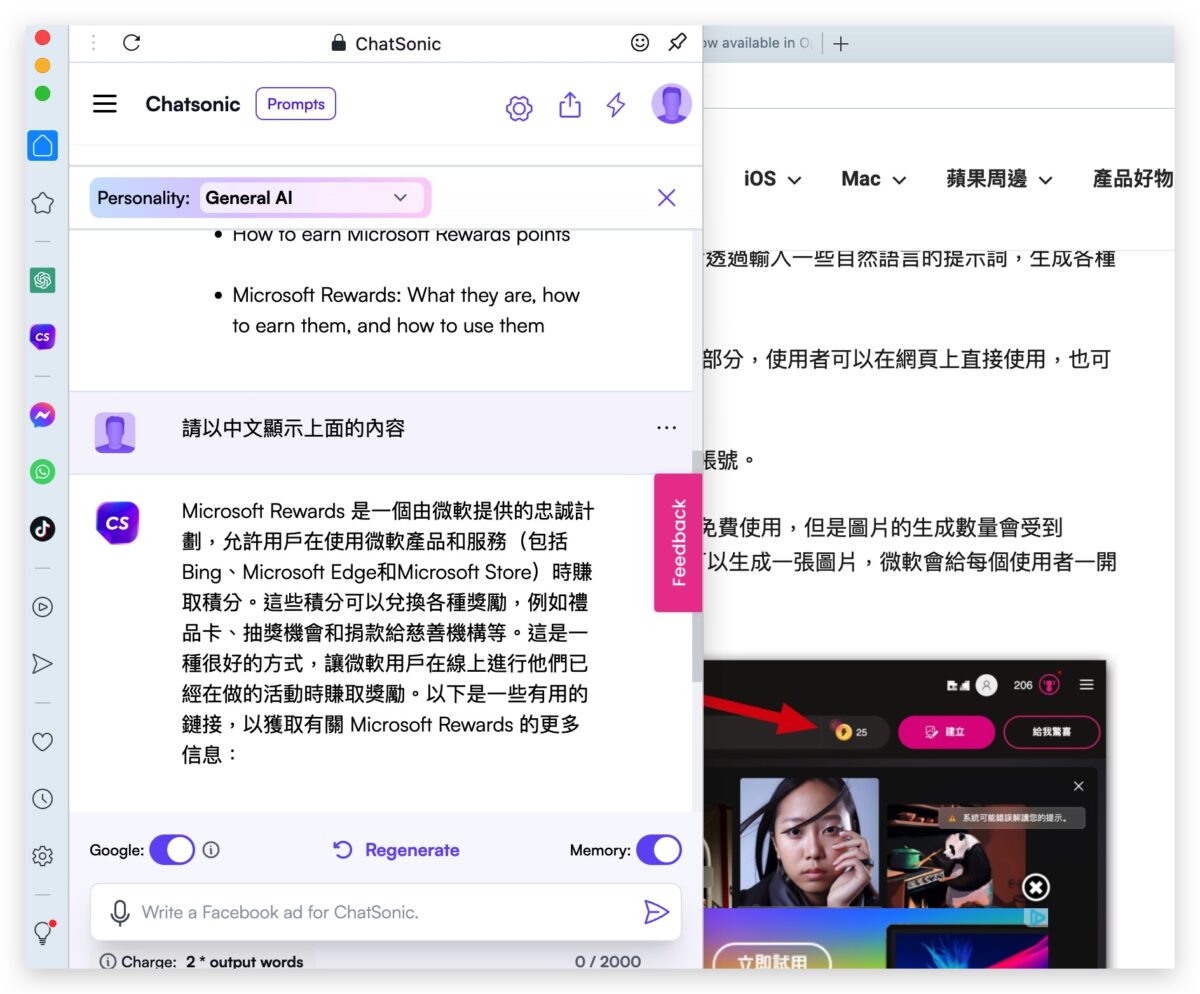Pin the ChatSonic sidebar panel
The height and width of the screenshot is (994, 1200).
[x=677, y=42]
